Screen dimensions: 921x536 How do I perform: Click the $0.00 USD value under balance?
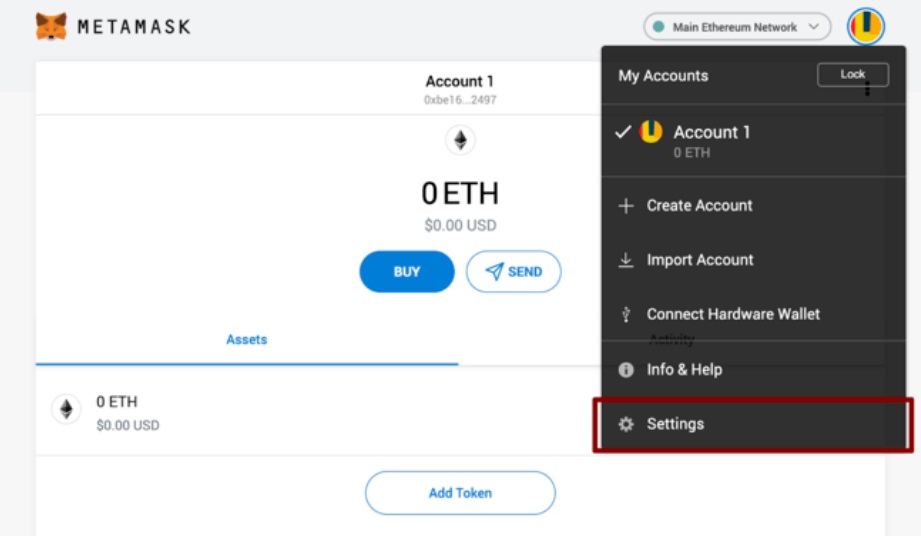point(460,225)
